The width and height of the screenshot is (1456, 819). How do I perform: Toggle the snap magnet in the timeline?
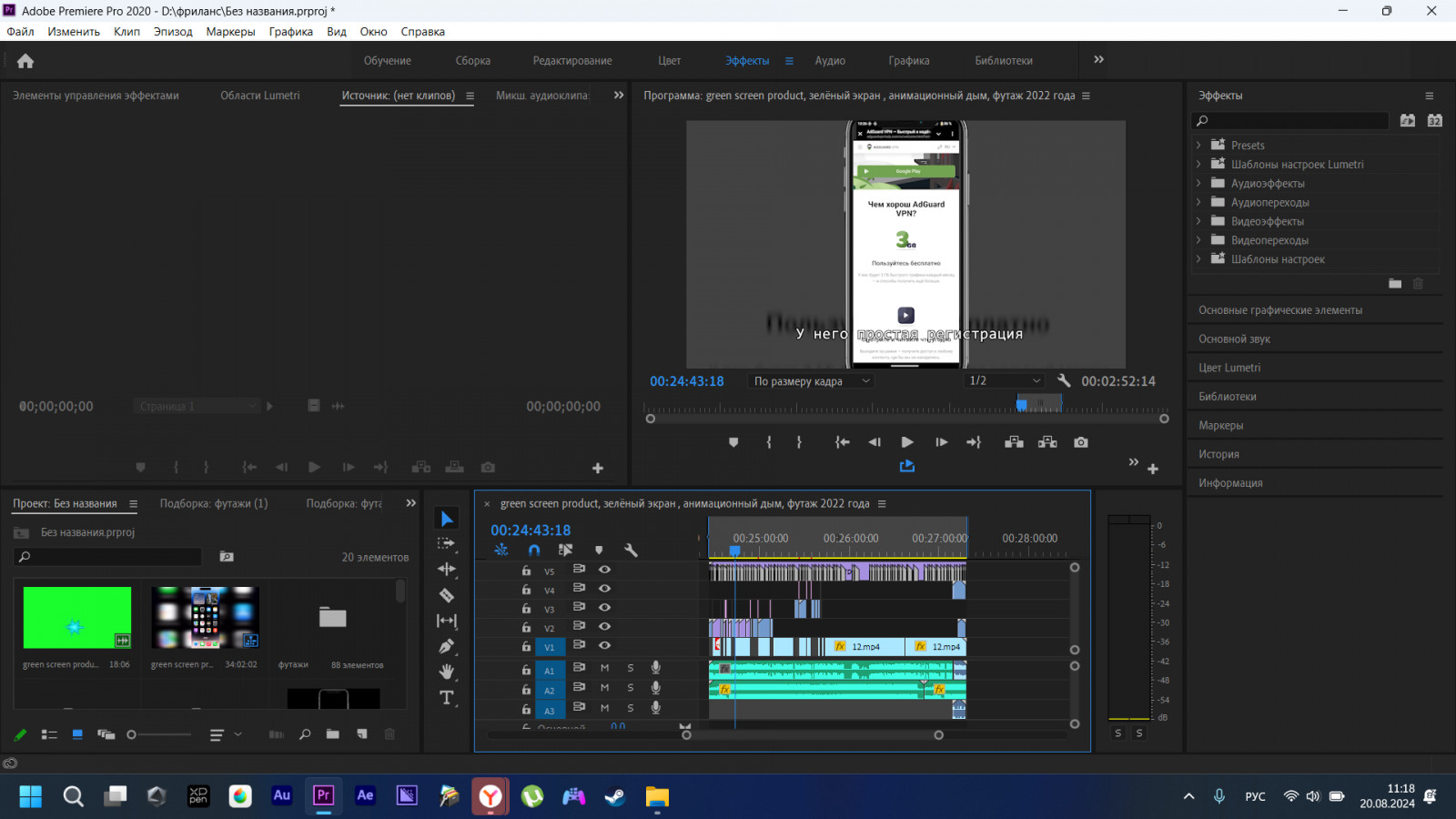(x=534, y=550)
